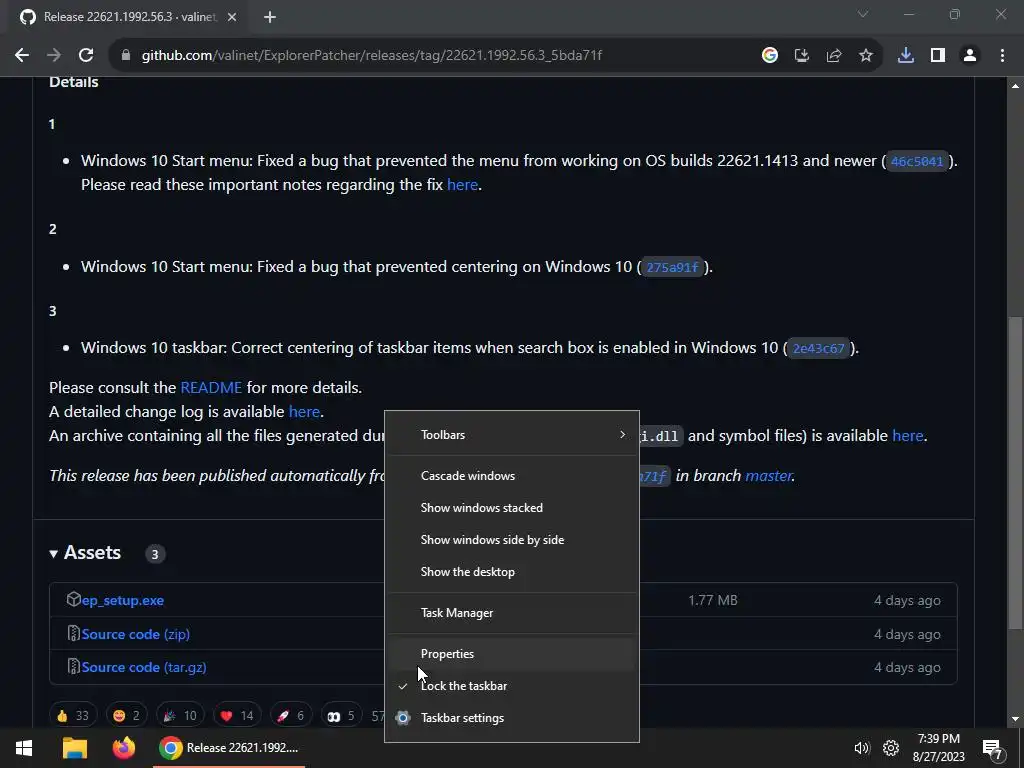Select Cascade windows from context menu

coord(511,476)
